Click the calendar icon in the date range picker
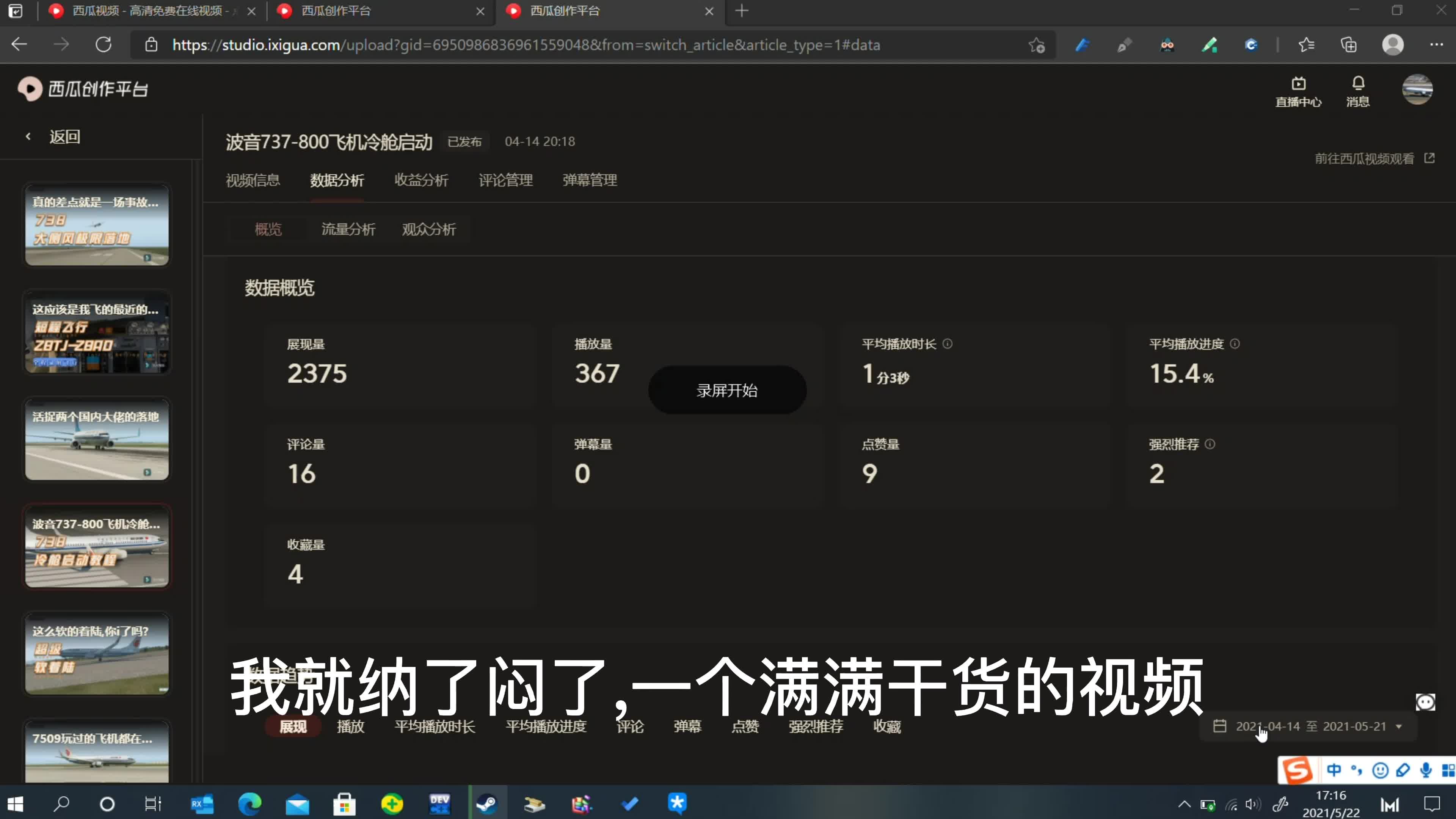Image resolution: width=1456 pixels, height=819 pixels. pyautogui.click(x=1220, y=726)
